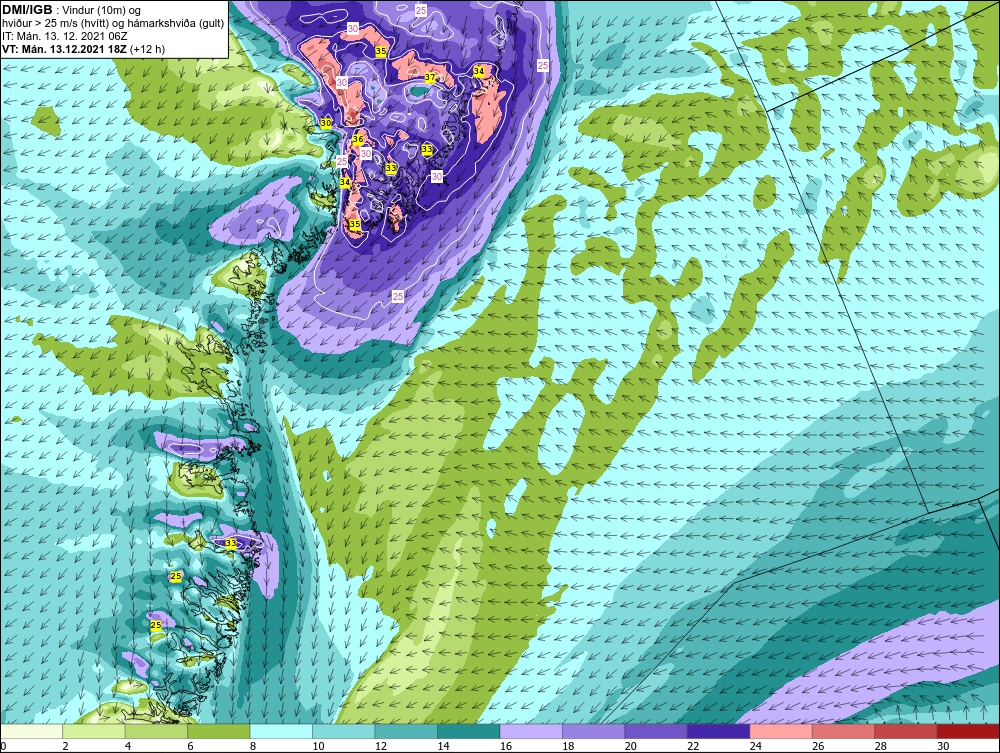Click the scale label 12 on legend
This screenshot has height=753, width=1000.
381,746
